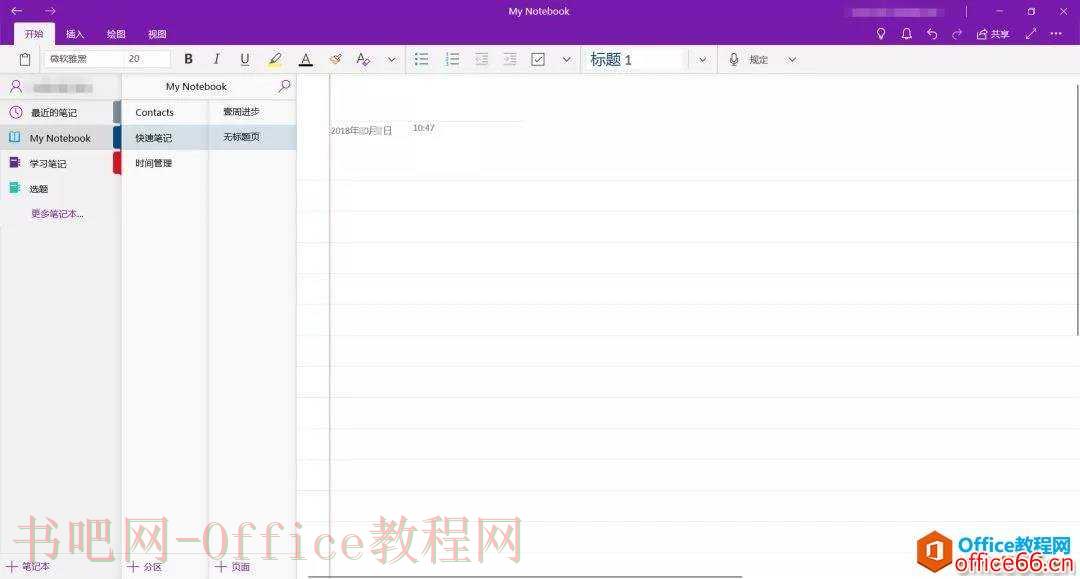
Task: Click the back navigation arrow
Action: [17, 11]
